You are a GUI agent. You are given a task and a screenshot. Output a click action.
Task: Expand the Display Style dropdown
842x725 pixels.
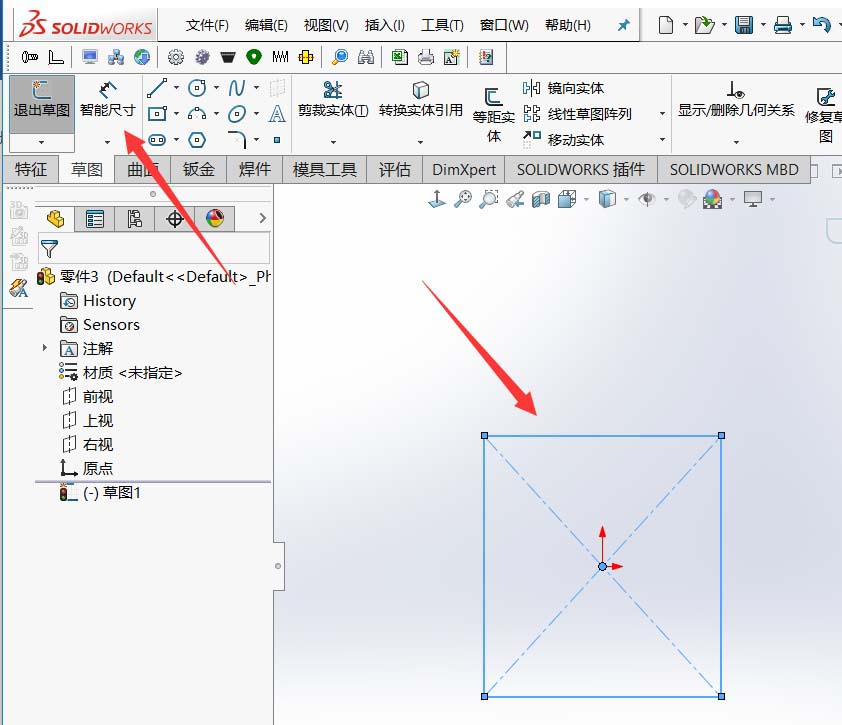tap(625, 199)
